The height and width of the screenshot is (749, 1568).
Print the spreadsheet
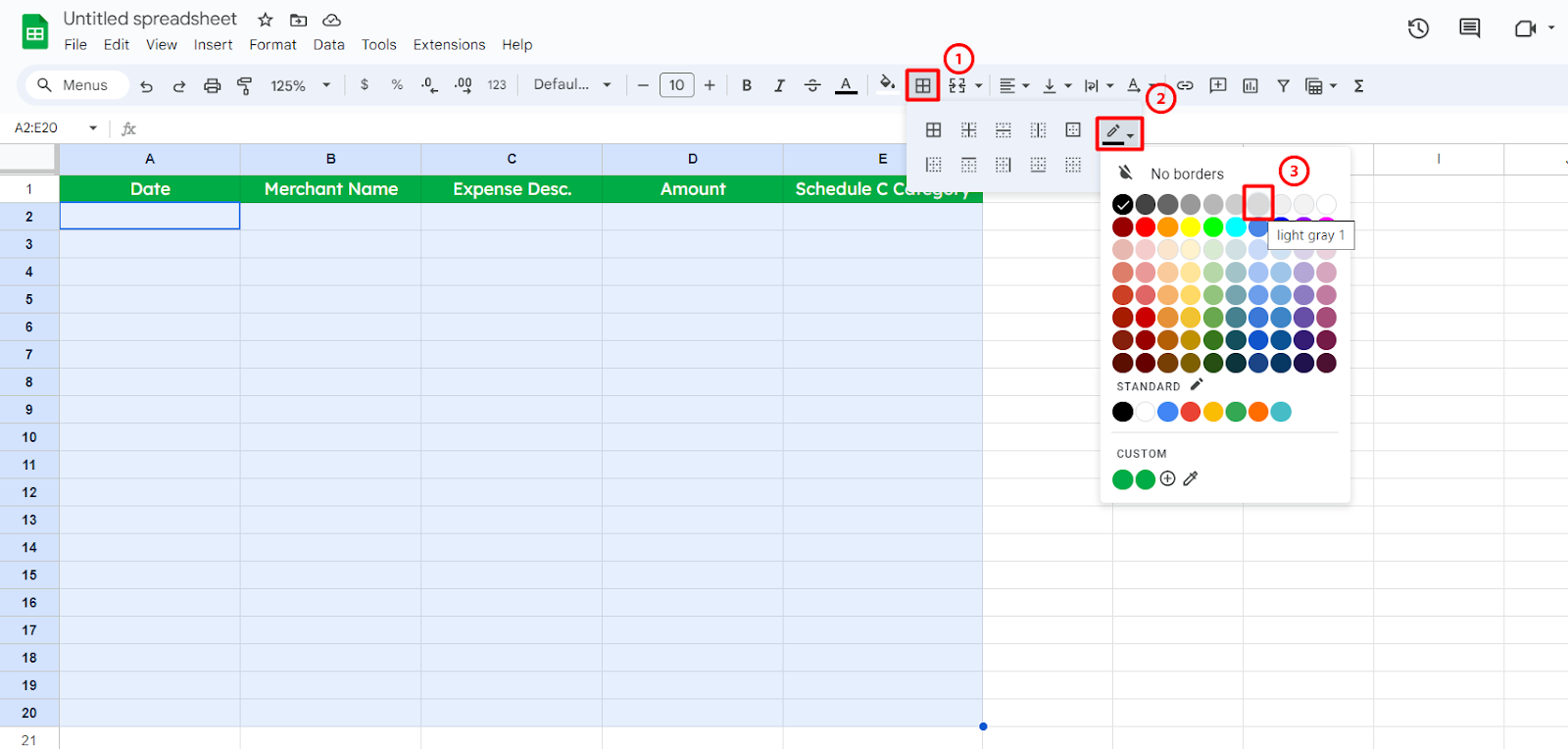tap(212, 86)
